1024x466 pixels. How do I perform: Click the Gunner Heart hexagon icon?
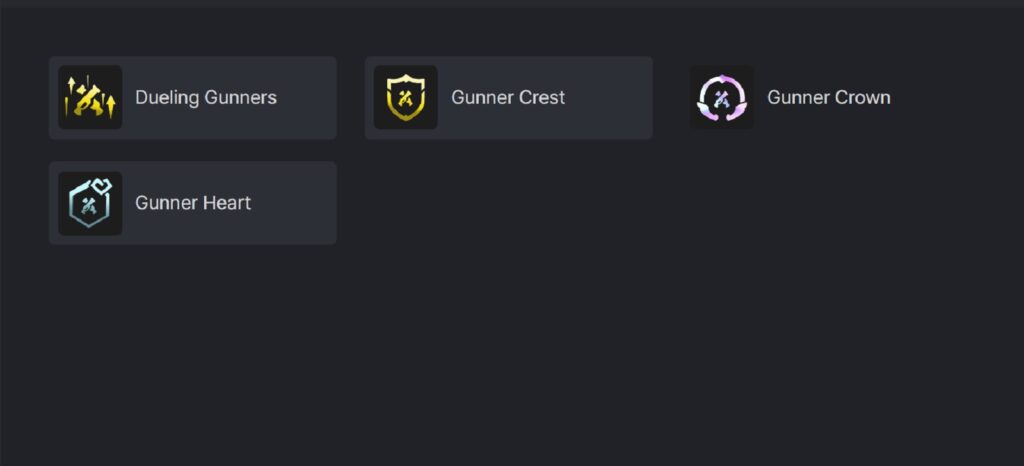click(90, 203)
